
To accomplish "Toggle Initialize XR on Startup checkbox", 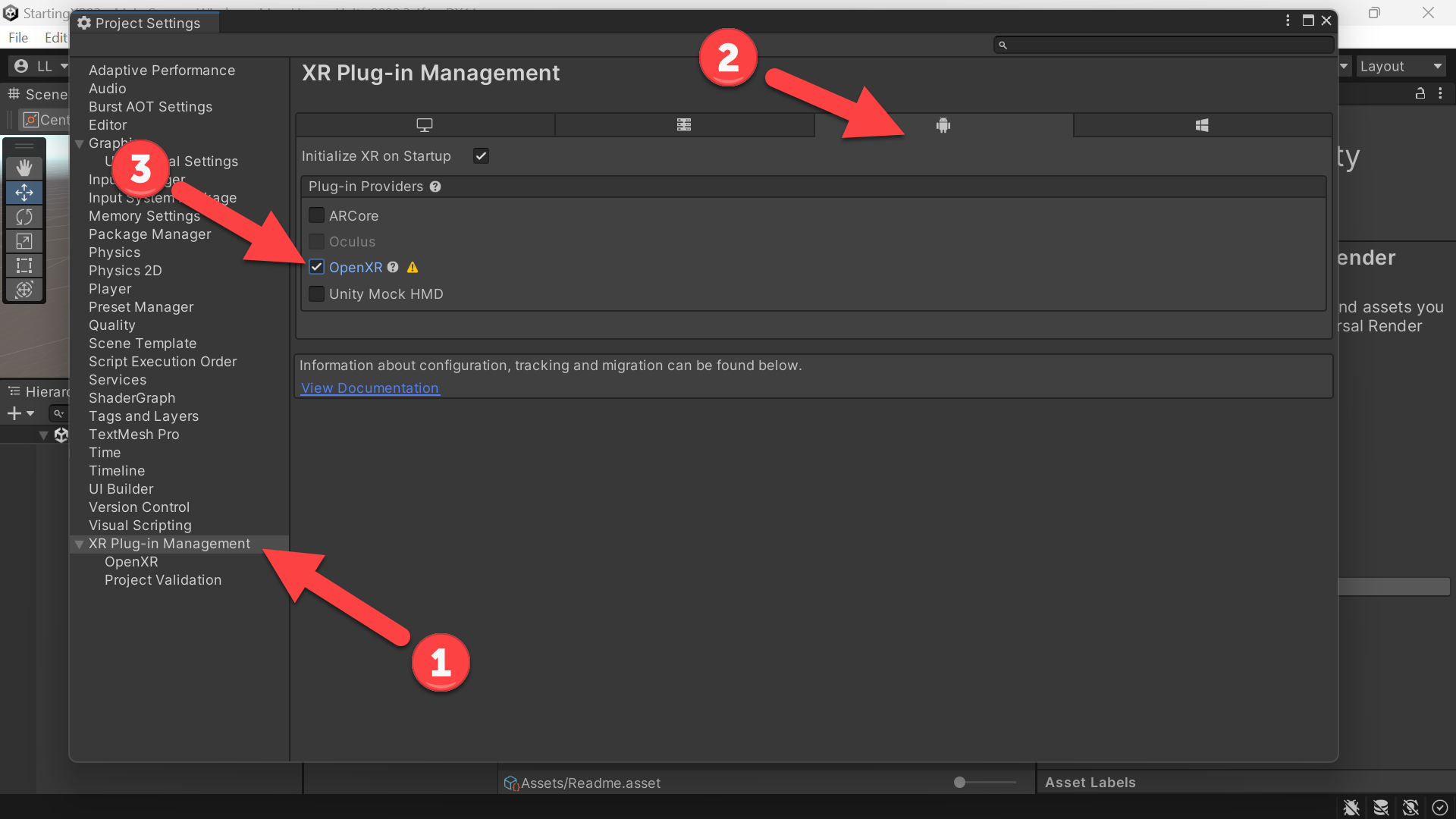I will coord(481,156).
